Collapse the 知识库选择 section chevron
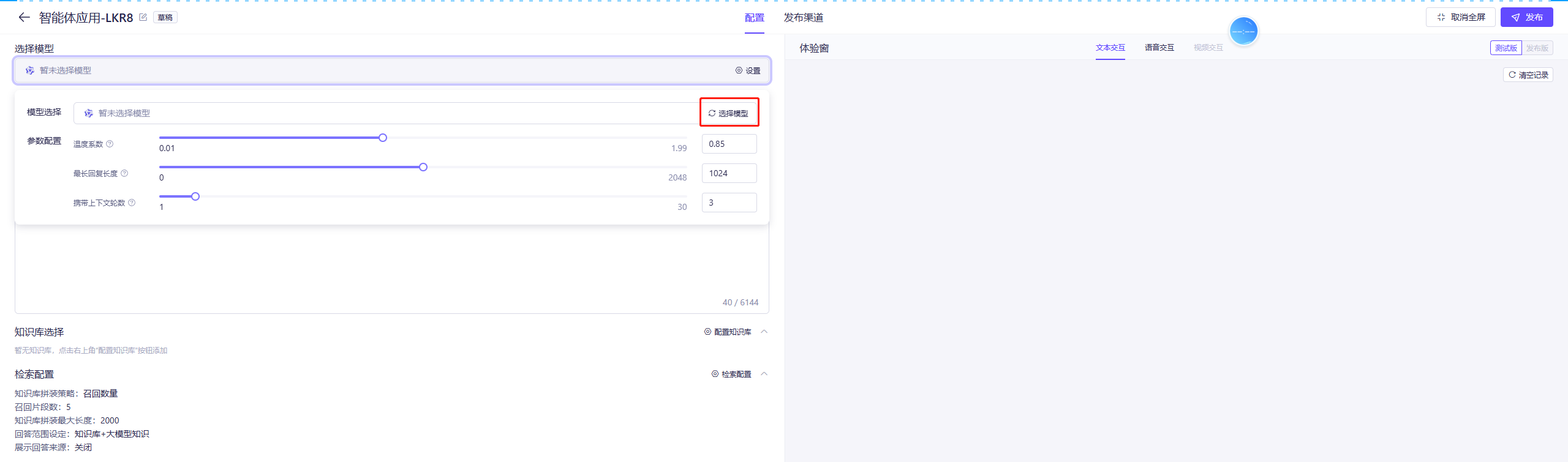This screenshot has width=1568, height=462. coord(764,332)
